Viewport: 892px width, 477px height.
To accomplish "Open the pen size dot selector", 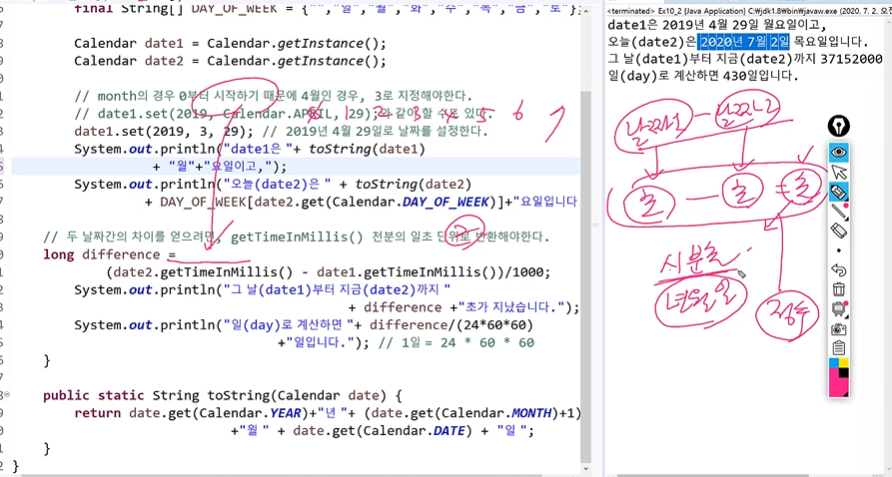I will click(x=839, y=250).
